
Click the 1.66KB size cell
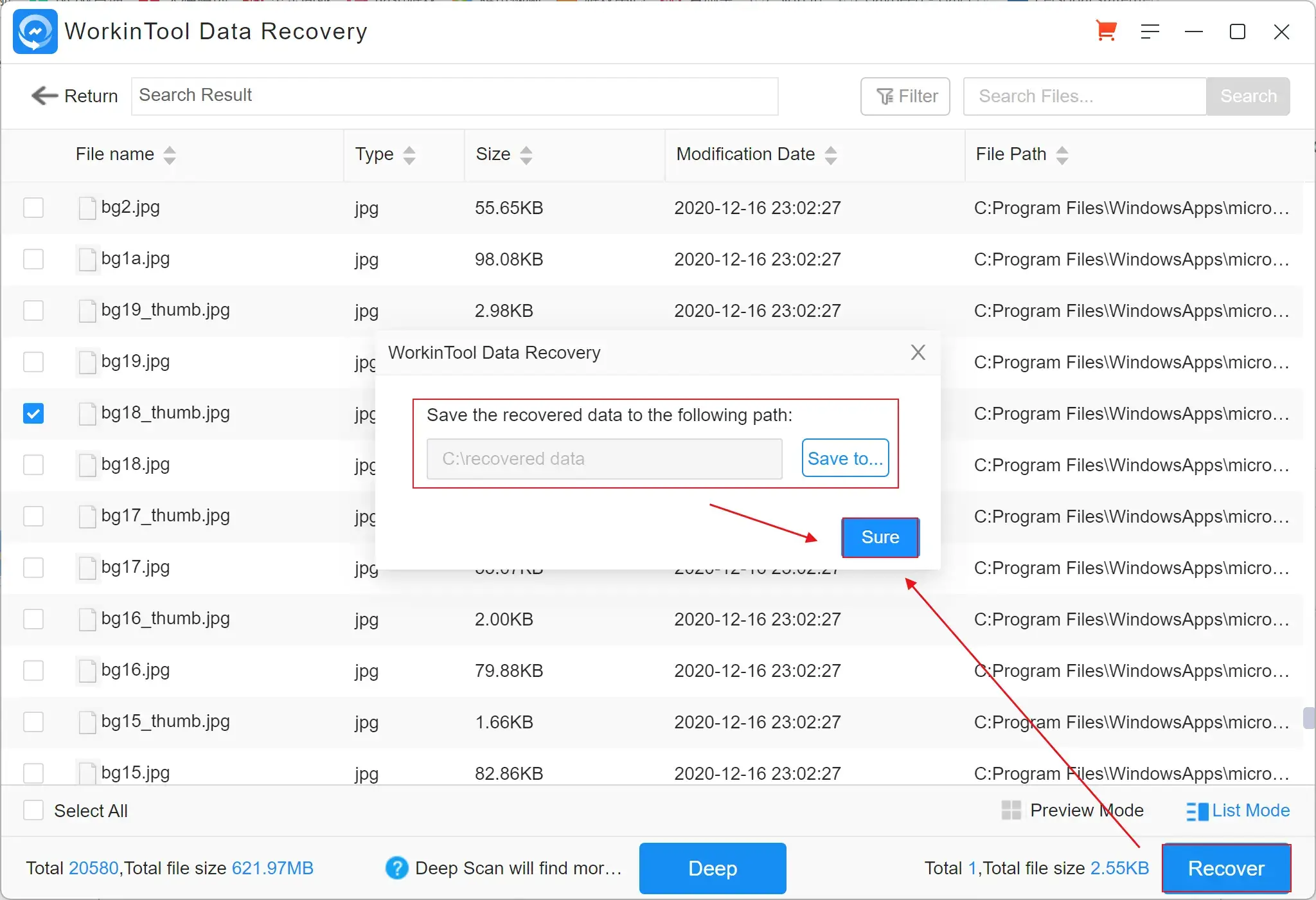504,723
